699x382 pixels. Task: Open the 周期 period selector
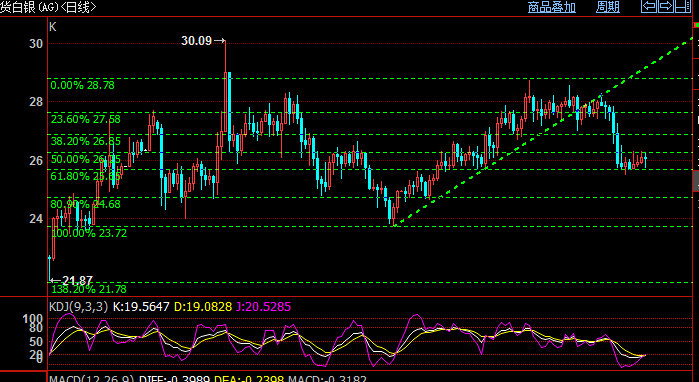(x=608, y=7)
